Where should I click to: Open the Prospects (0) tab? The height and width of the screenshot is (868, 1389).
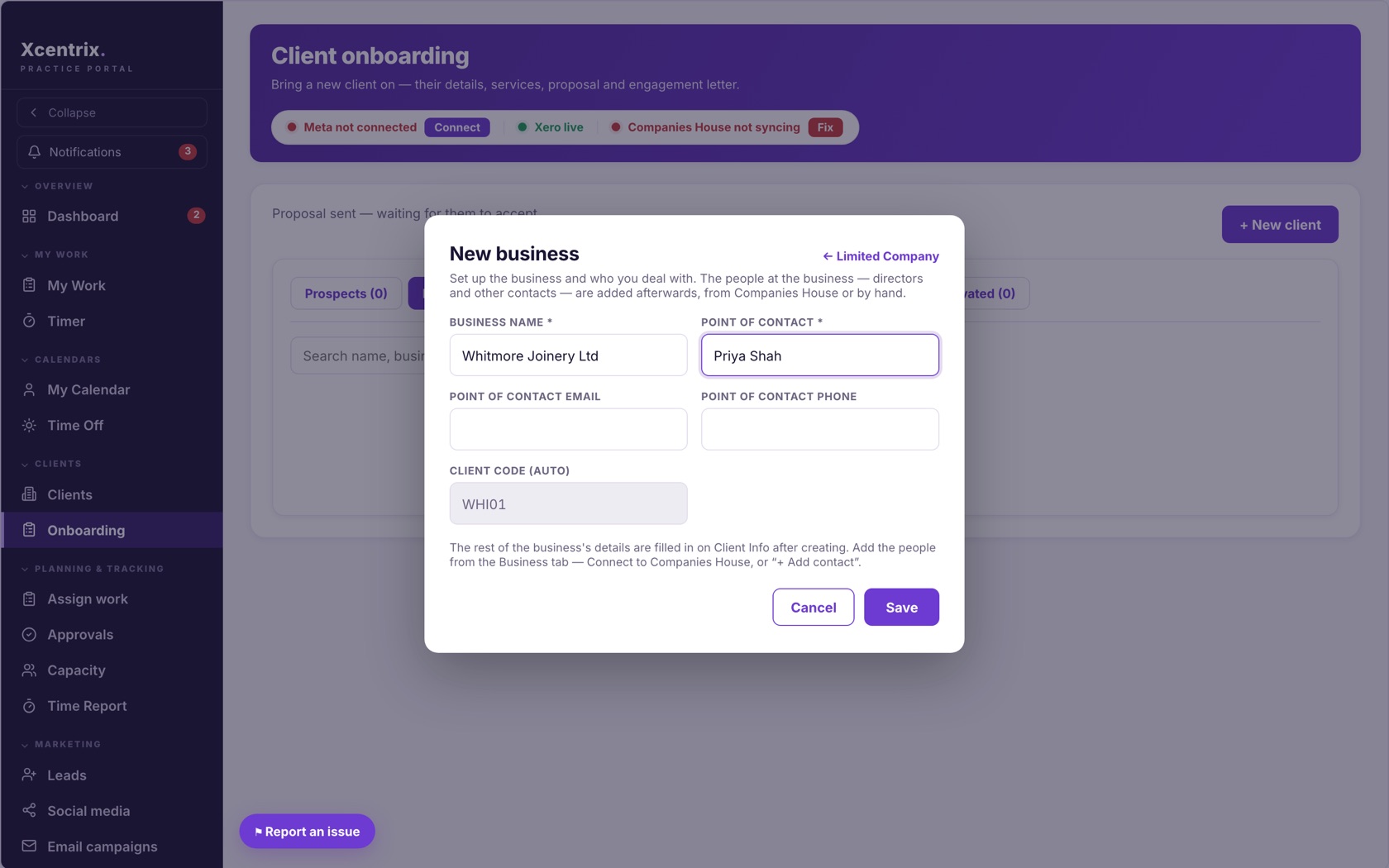click(x=346, y=293)
